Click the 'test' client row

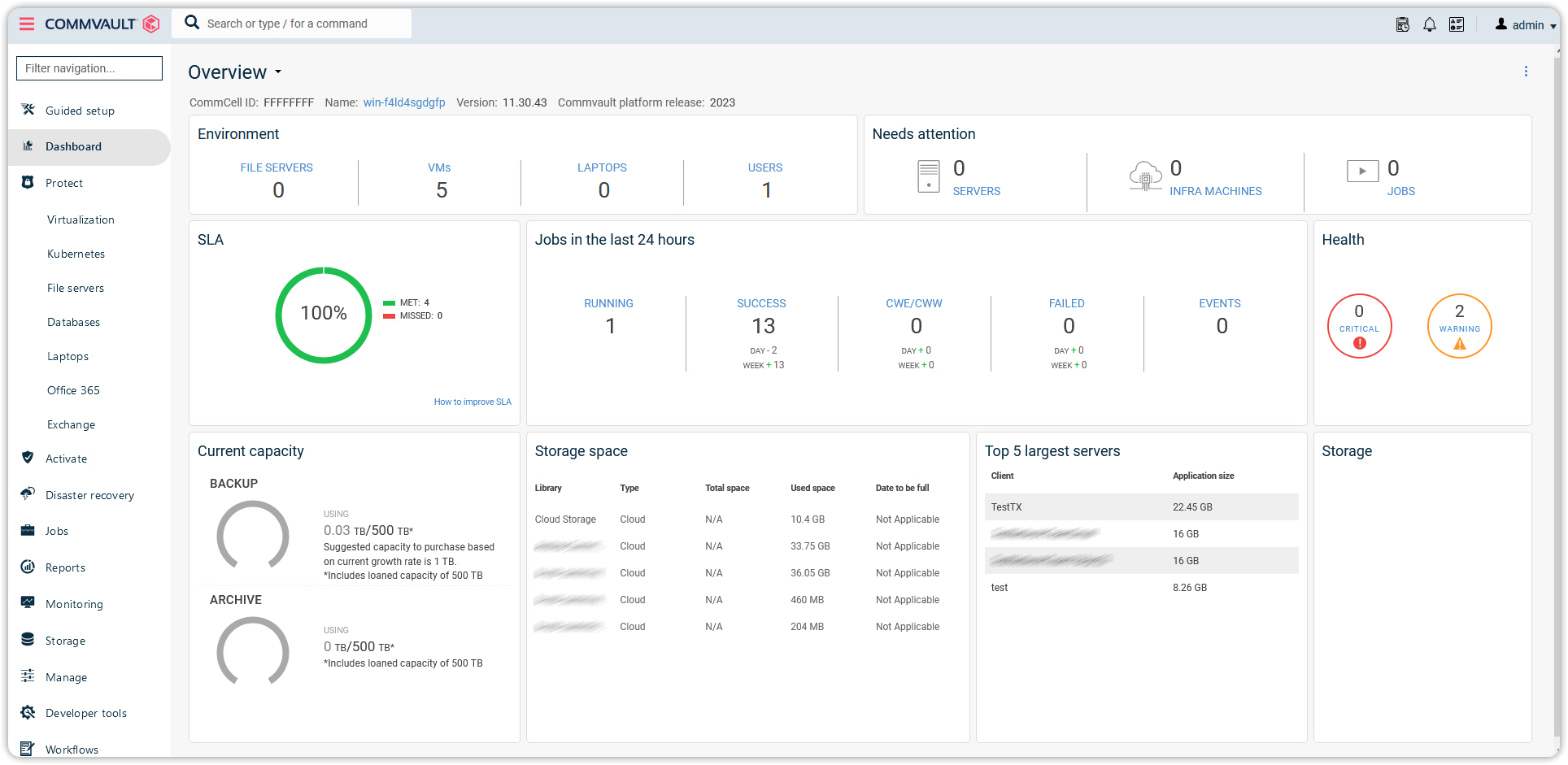pos(1141,587)
